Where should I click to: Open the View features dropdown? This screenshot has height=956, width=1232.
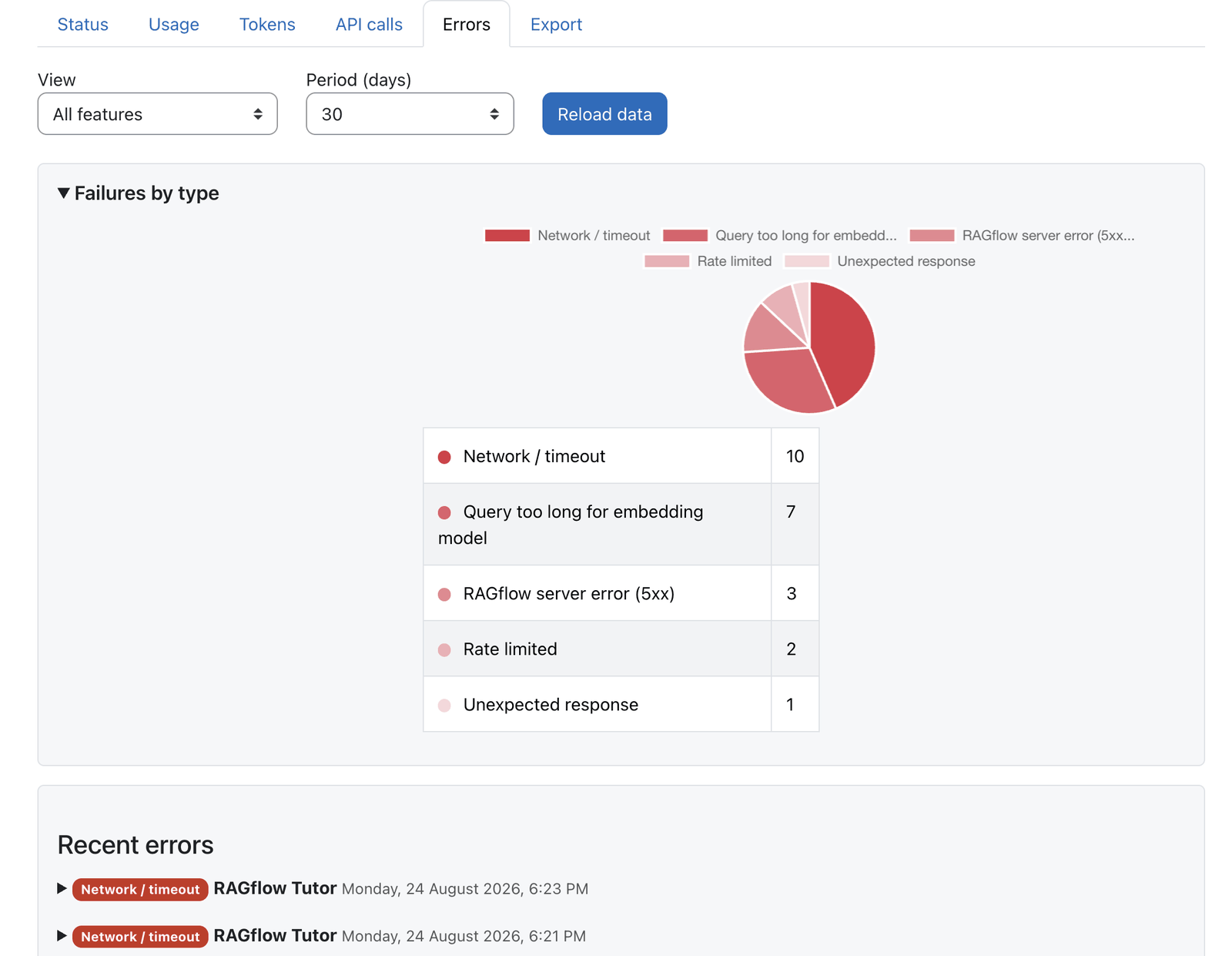[157, 114]
